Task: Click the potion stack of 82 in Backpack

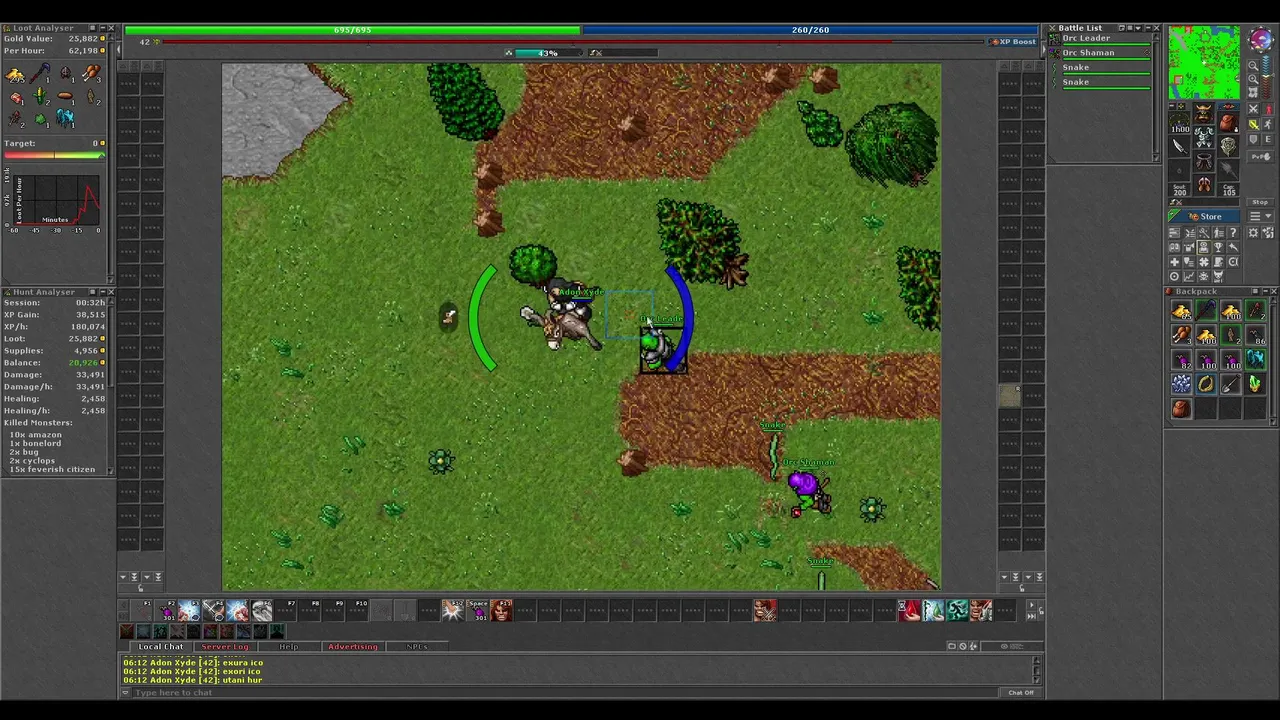Action: (1181, 360)
